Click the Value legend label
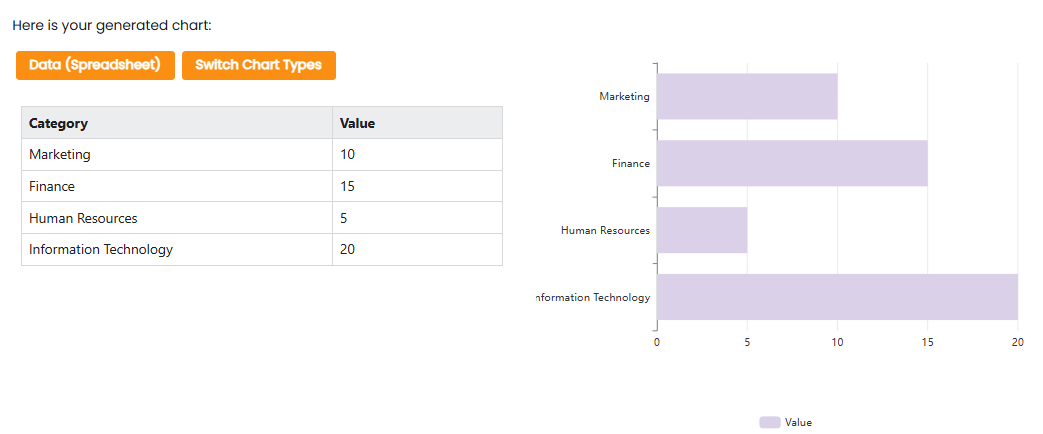Image resolution: width=1043 pixels, height=434 pixels. pyautogui.click(x=798, y=423)
